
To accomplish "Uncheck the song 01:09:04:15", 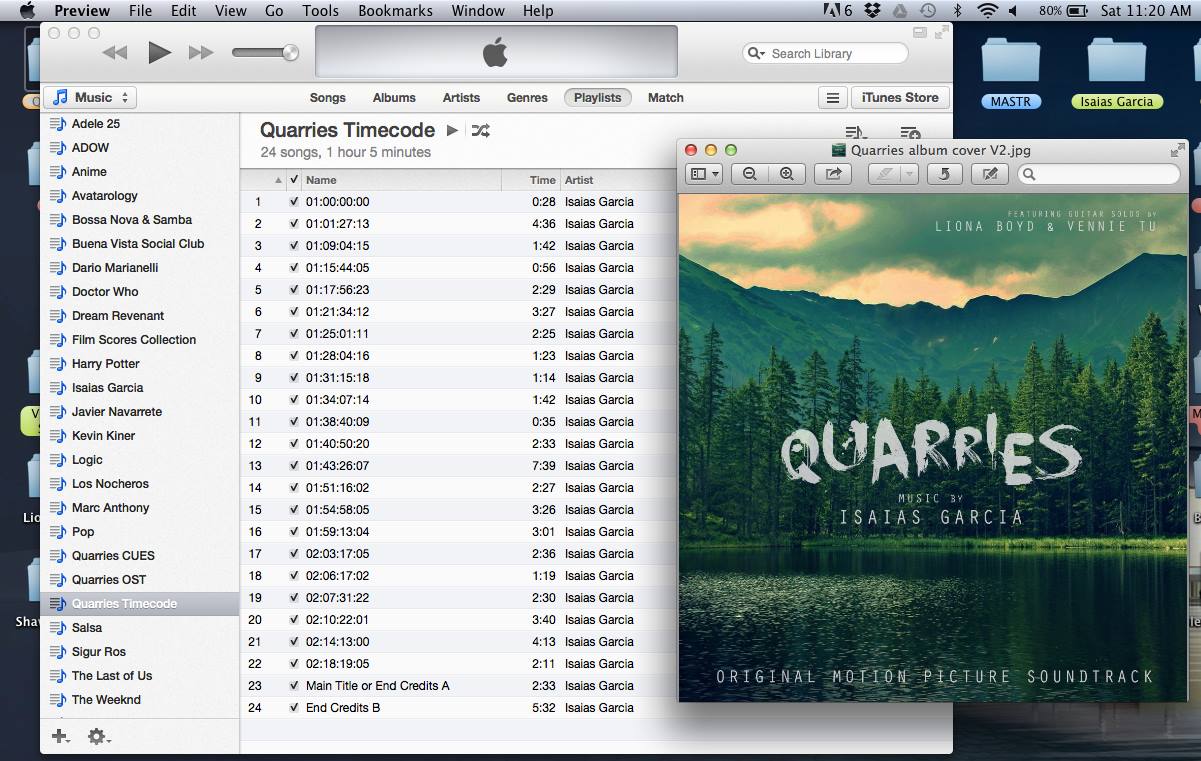I will [294, 246].
